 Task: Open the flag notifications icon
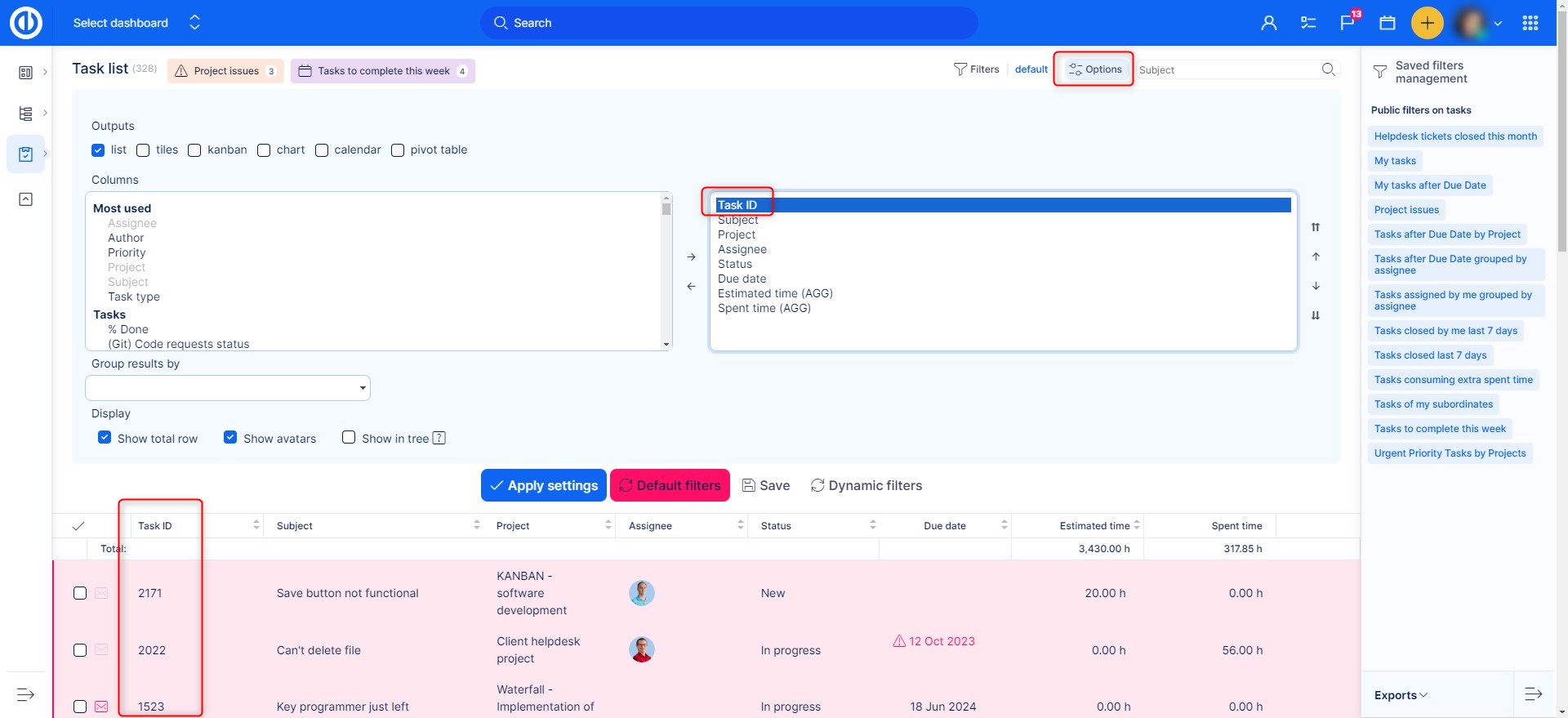pyautogui.click(x=1347, y=23)
